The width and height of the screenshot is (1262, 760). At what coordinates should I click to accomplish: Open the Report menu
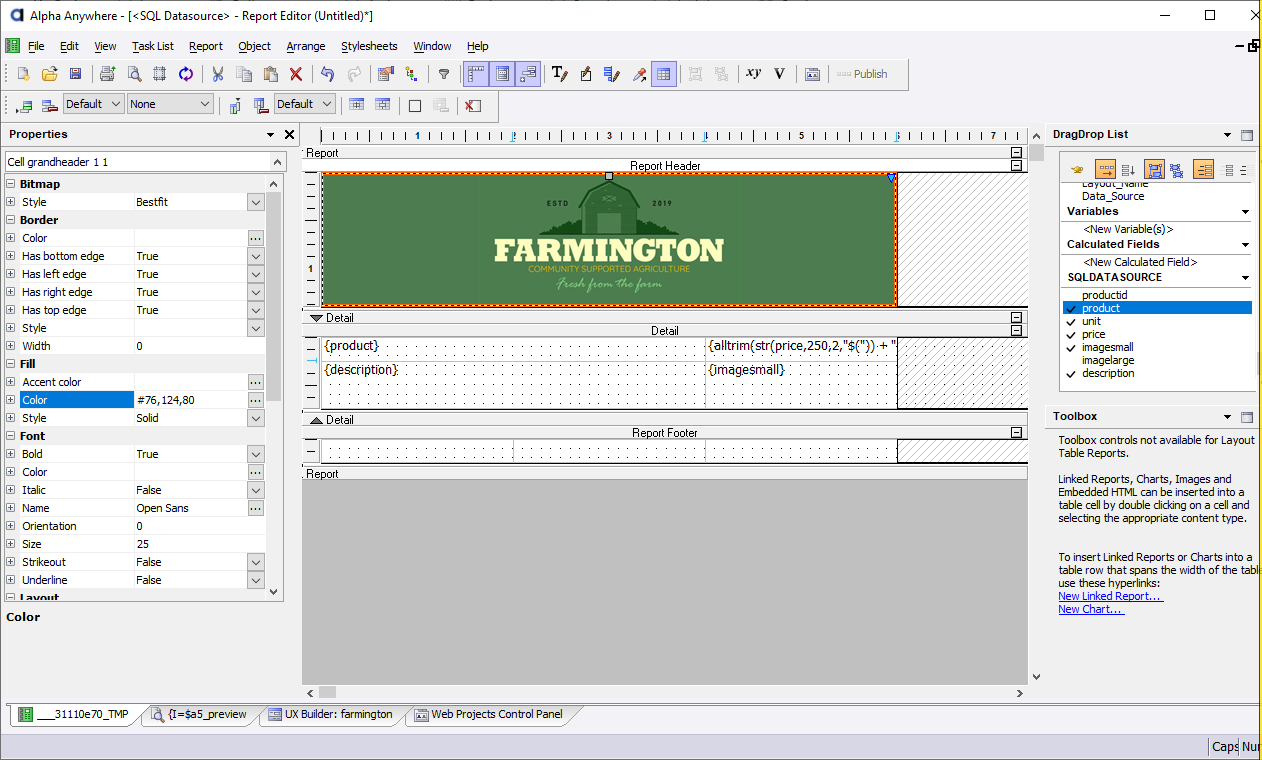[205, 46]
